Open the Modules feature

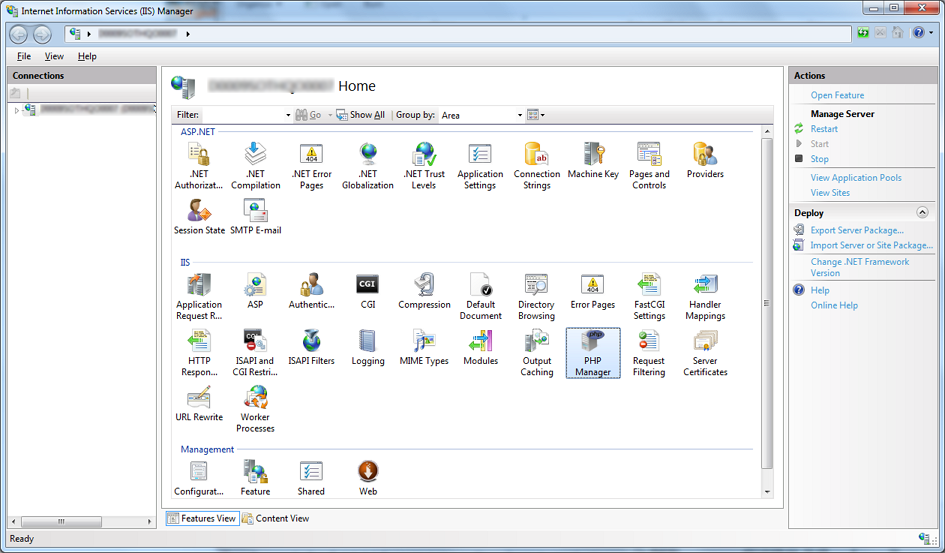(480, 348)
